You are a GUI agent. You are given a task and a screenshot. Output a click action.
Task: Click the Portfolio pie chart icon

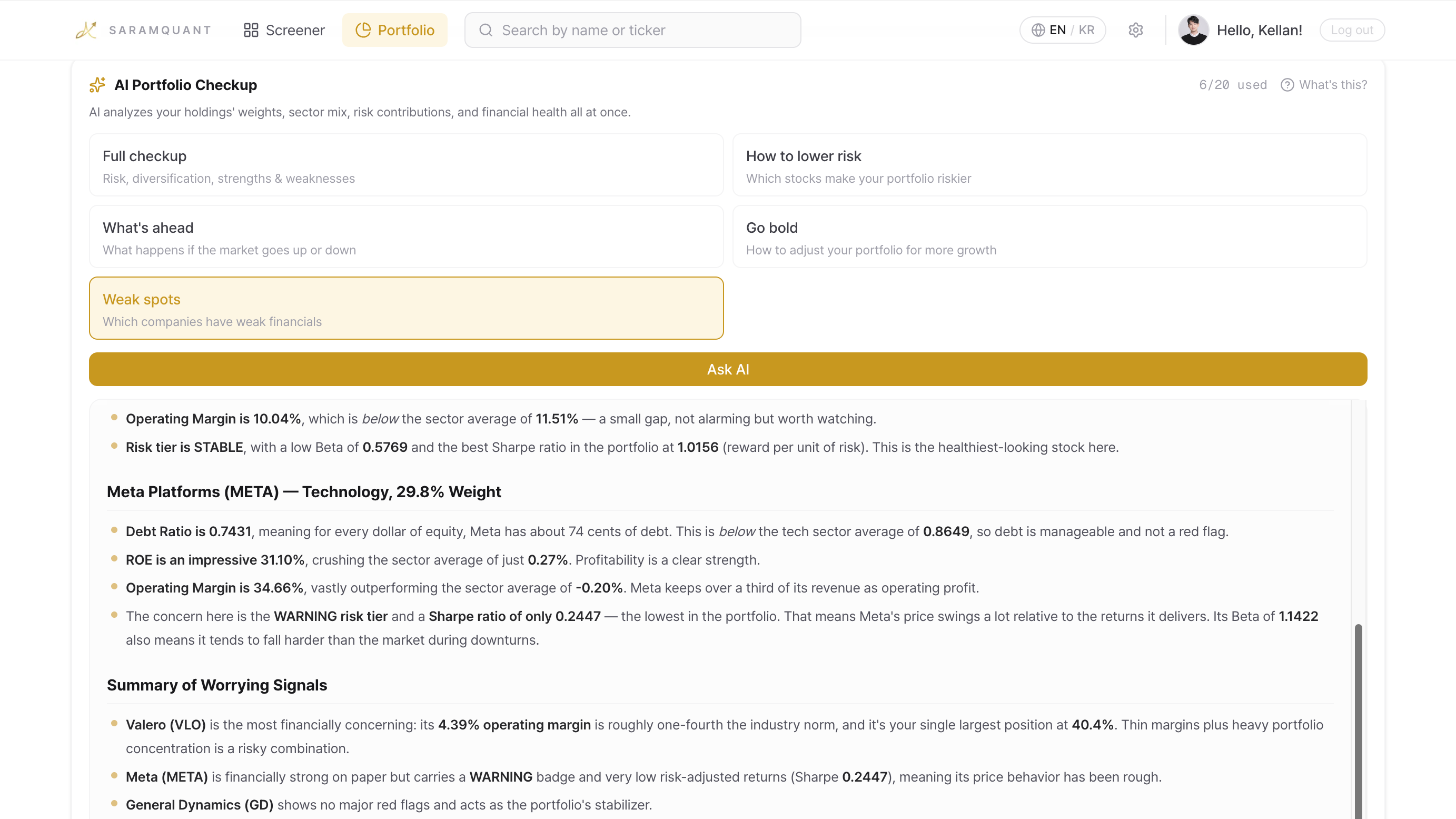coord(363,30)
